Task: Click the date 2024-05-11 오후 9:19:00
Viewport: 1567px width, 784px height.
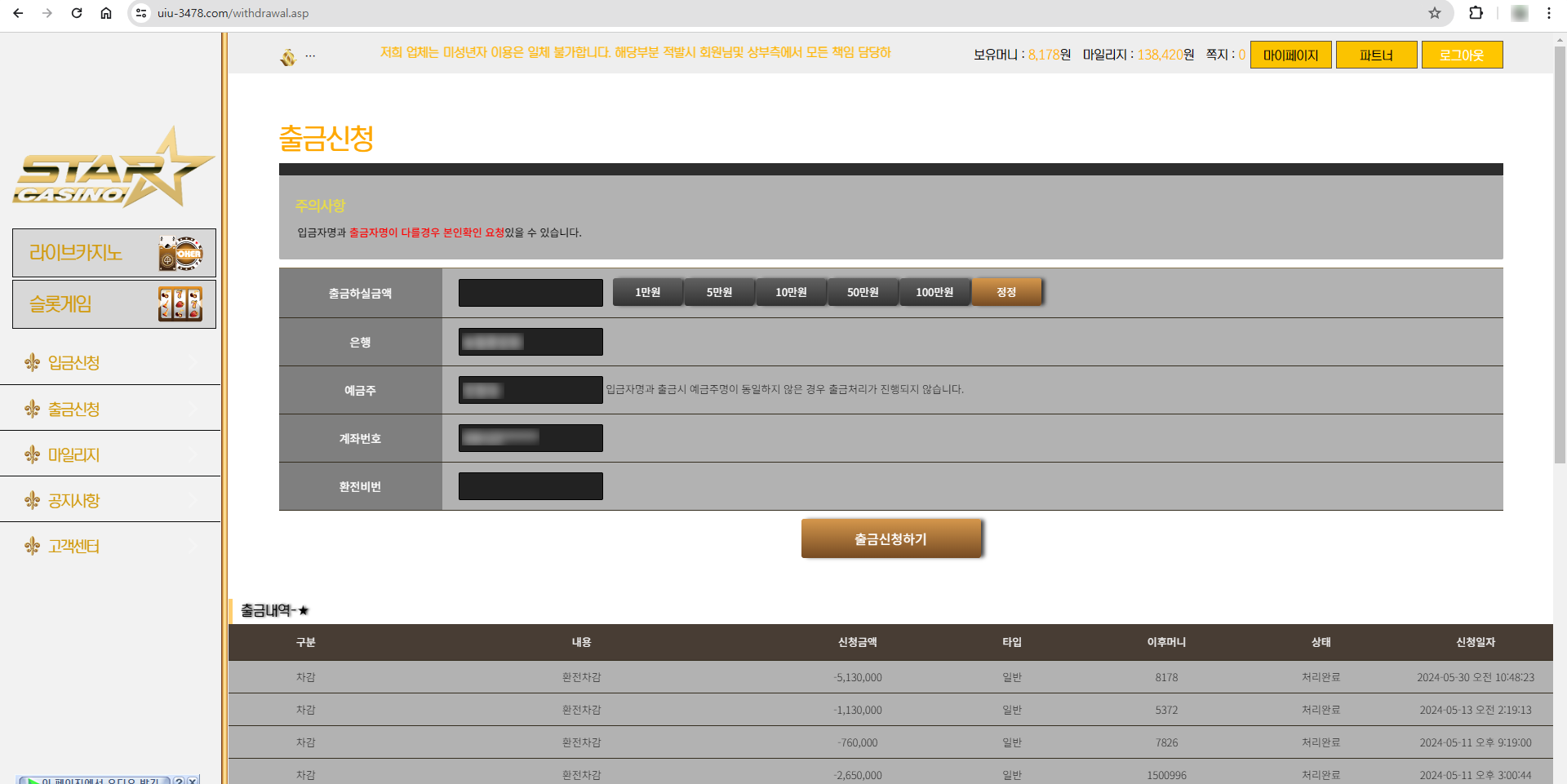Action: click(x=1476, y=742)
